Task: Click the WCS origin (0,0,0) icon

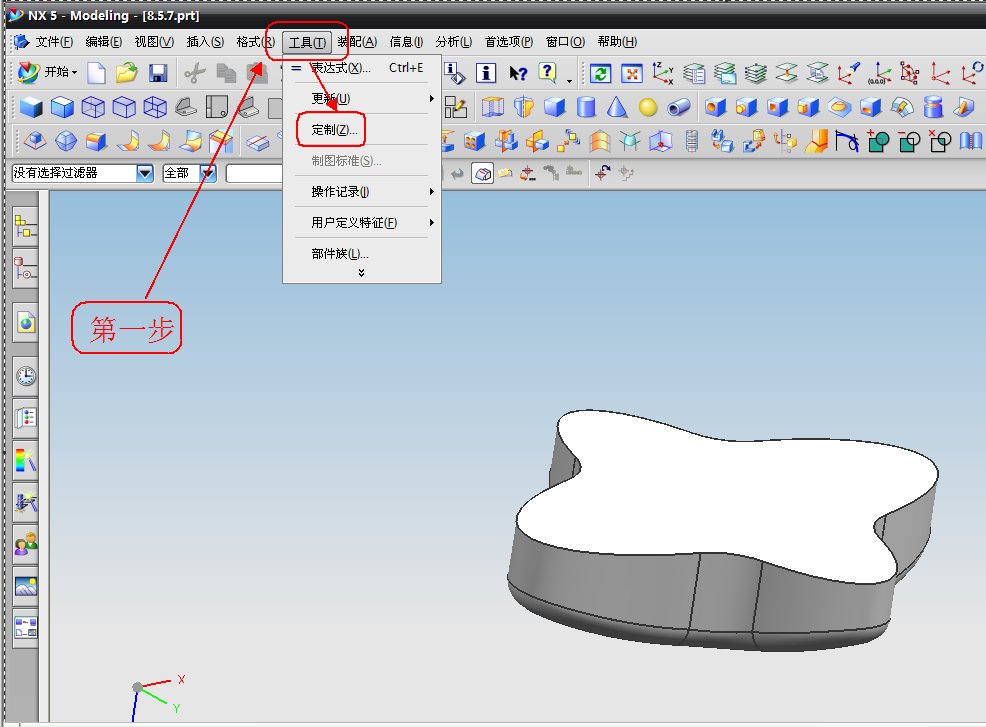Action: click(878, 73)
